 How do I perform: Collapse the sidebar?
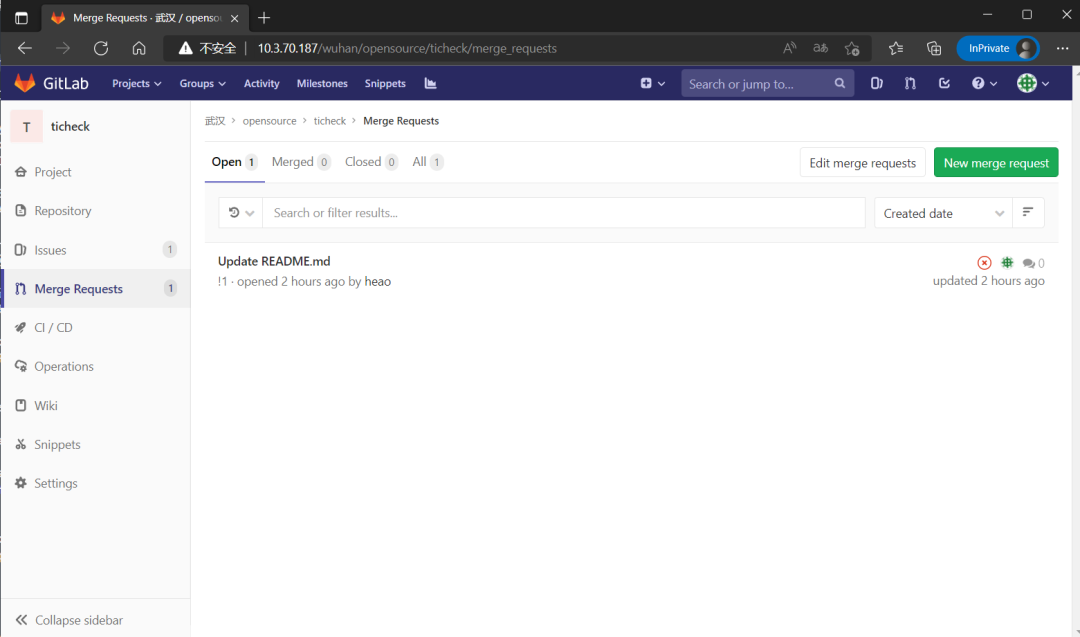(x=69, y=620)
